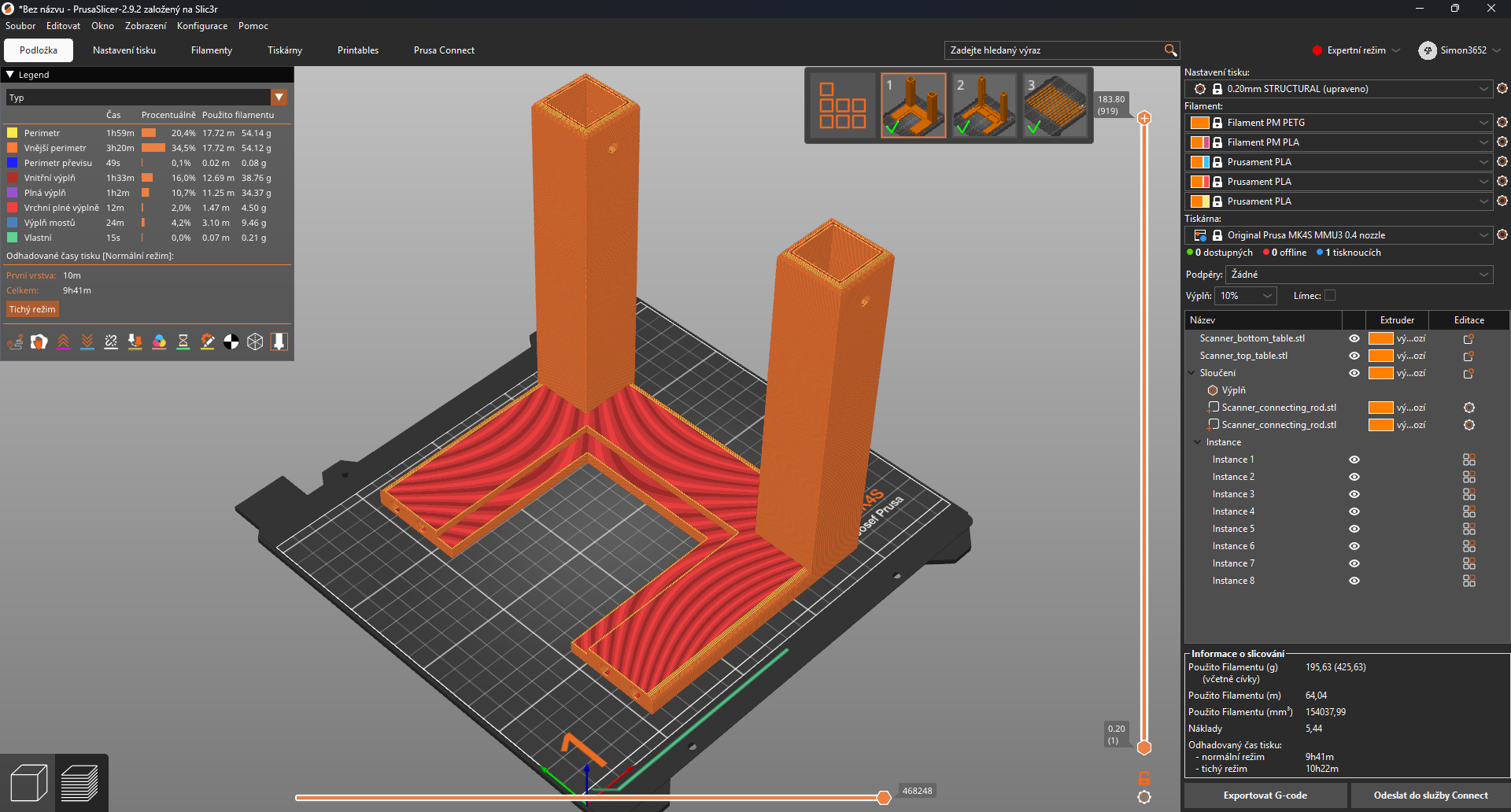The image size is (1511, 812).
Task: Hide Scanner_top_table.stl using eye icon
Action: tap(1354, 356)
